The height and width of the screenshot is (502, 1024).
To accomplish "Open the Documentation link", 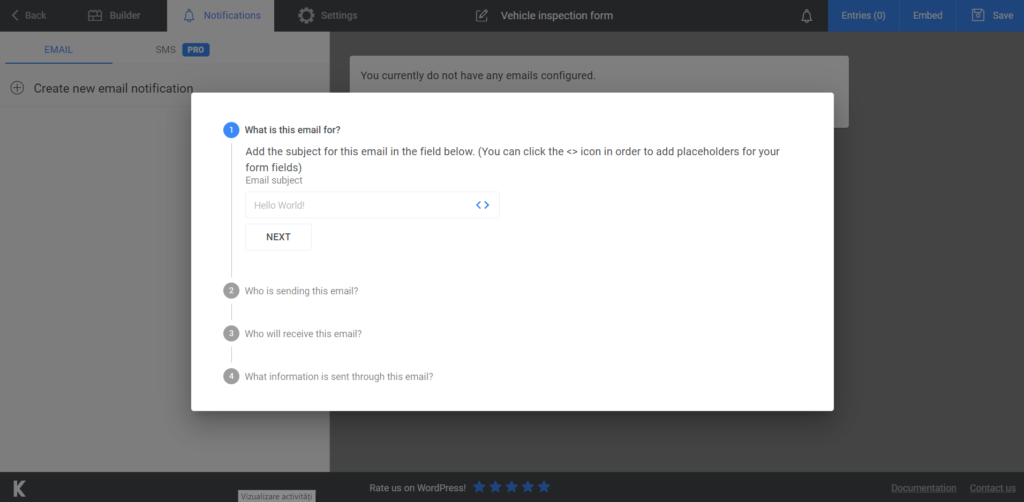I will point(923,488).
